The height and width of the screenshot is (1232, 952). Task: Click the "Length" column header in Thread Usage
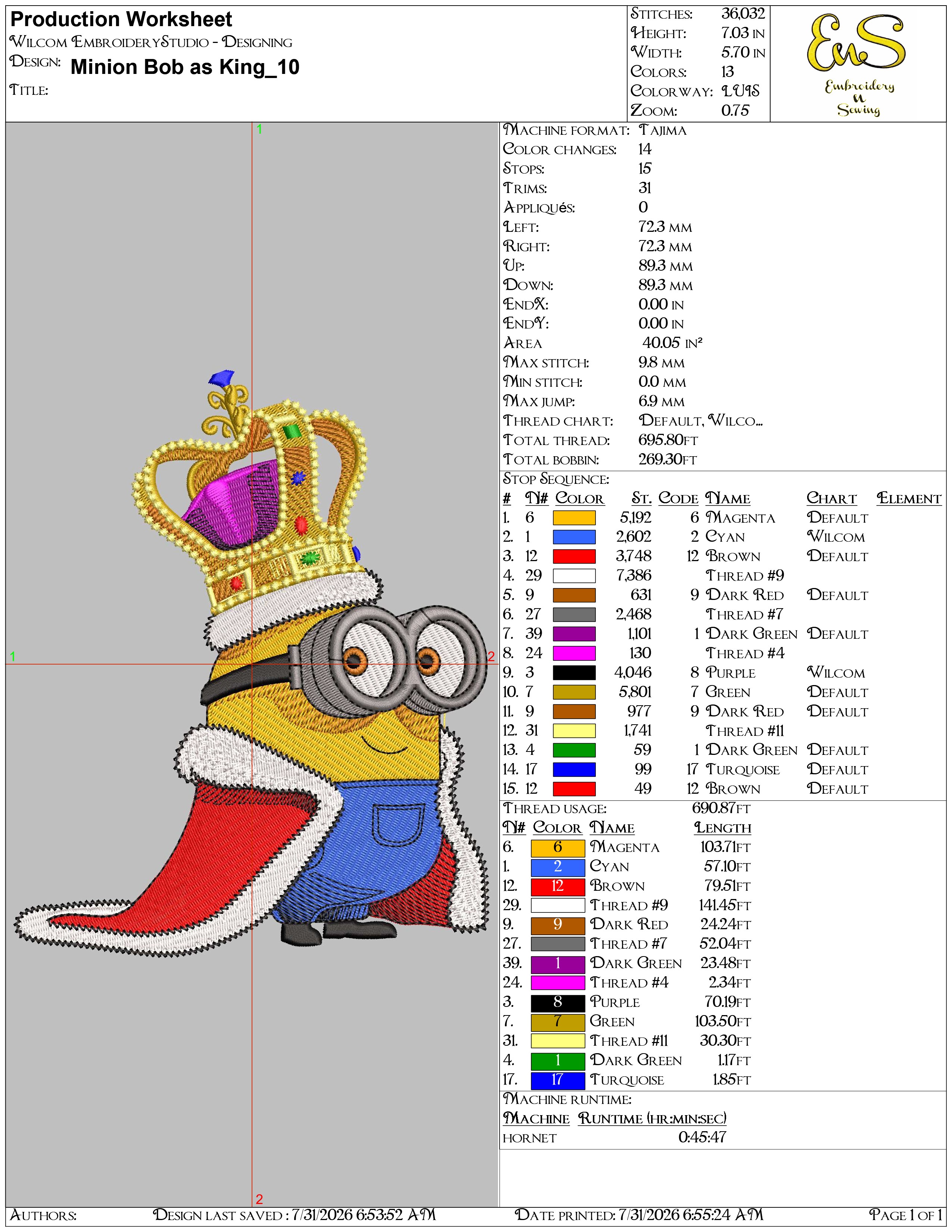point(722,828)
